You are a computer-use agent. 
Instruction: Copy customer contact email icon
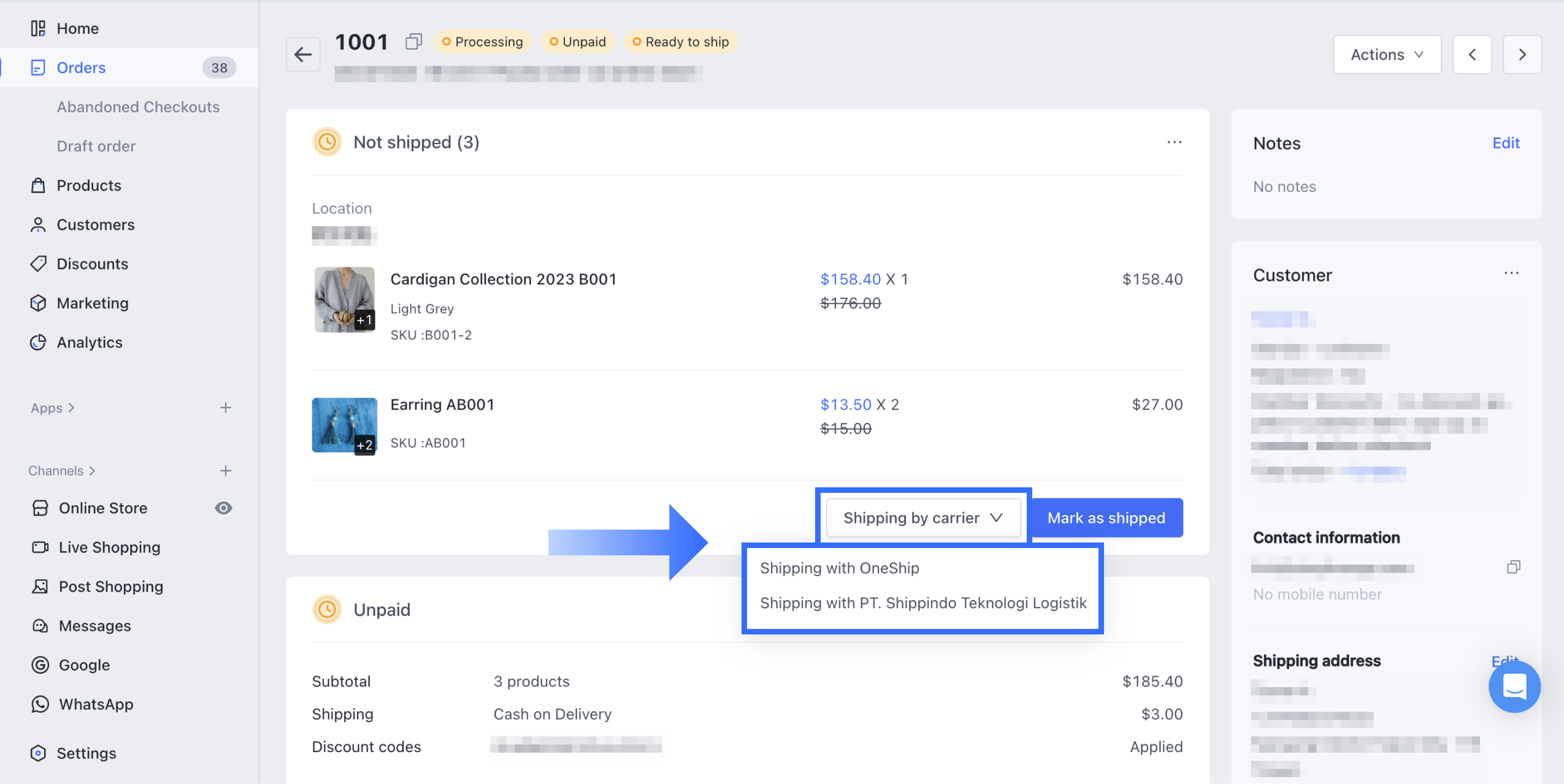point(1513,567)
